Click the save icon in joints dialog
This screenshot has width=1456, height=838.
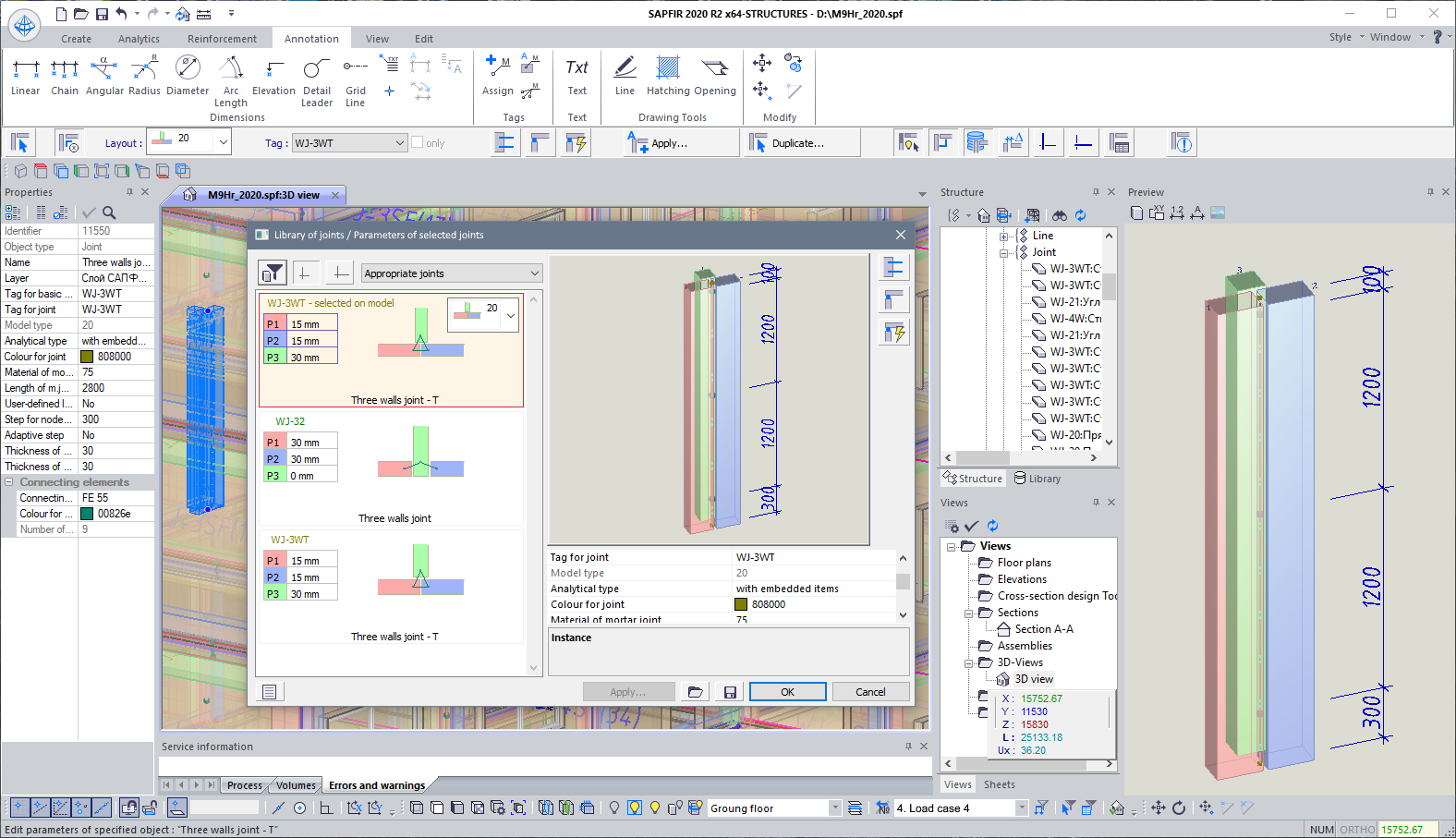(730, 692)
